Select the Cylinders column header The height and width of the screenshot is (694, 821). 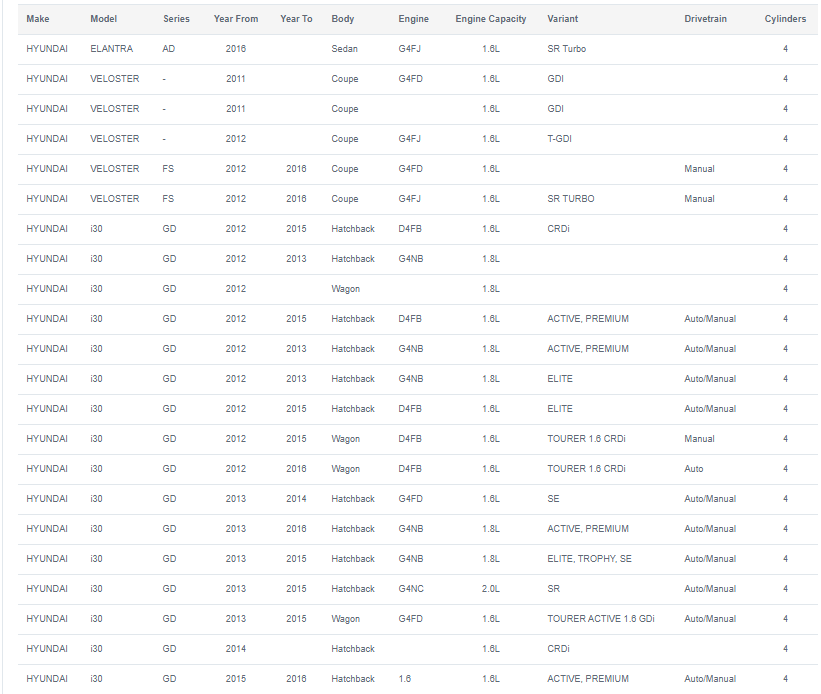[x=785, y=19]
